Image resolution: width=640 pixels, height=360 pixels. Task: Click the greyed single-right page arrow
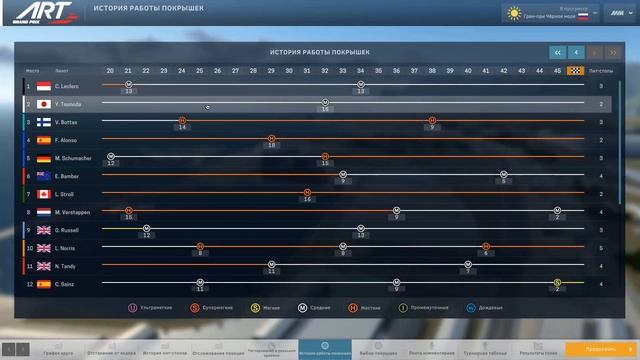(594, 52)
